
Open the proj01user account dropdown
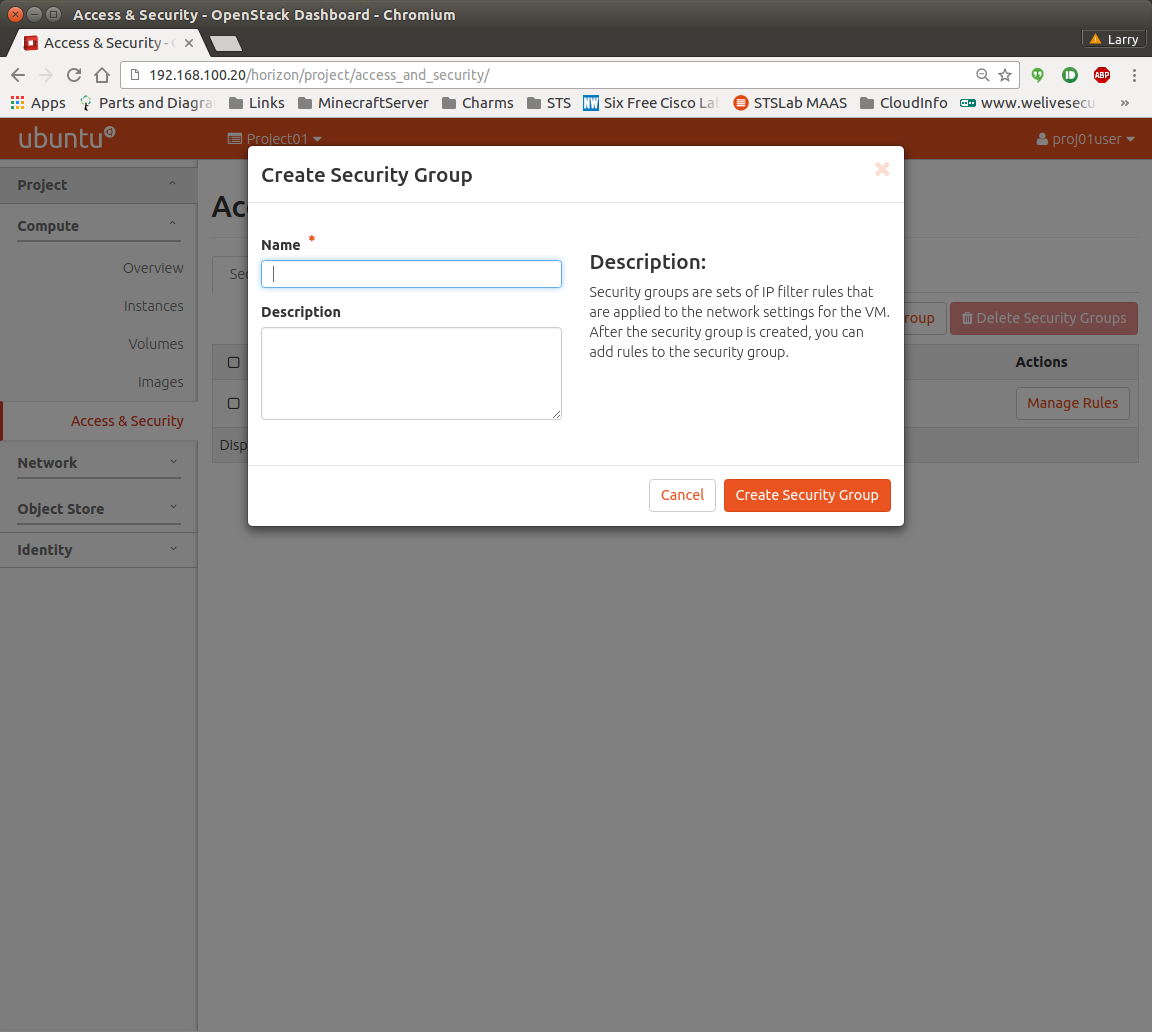click(1086, 139)
